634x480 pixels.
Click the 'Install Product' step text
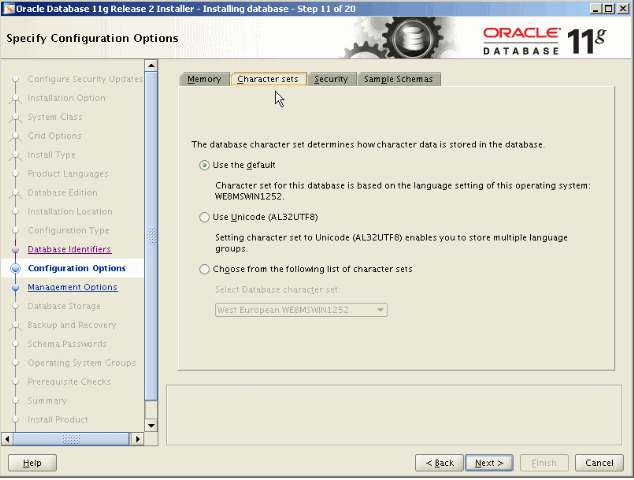click(57, 420)
